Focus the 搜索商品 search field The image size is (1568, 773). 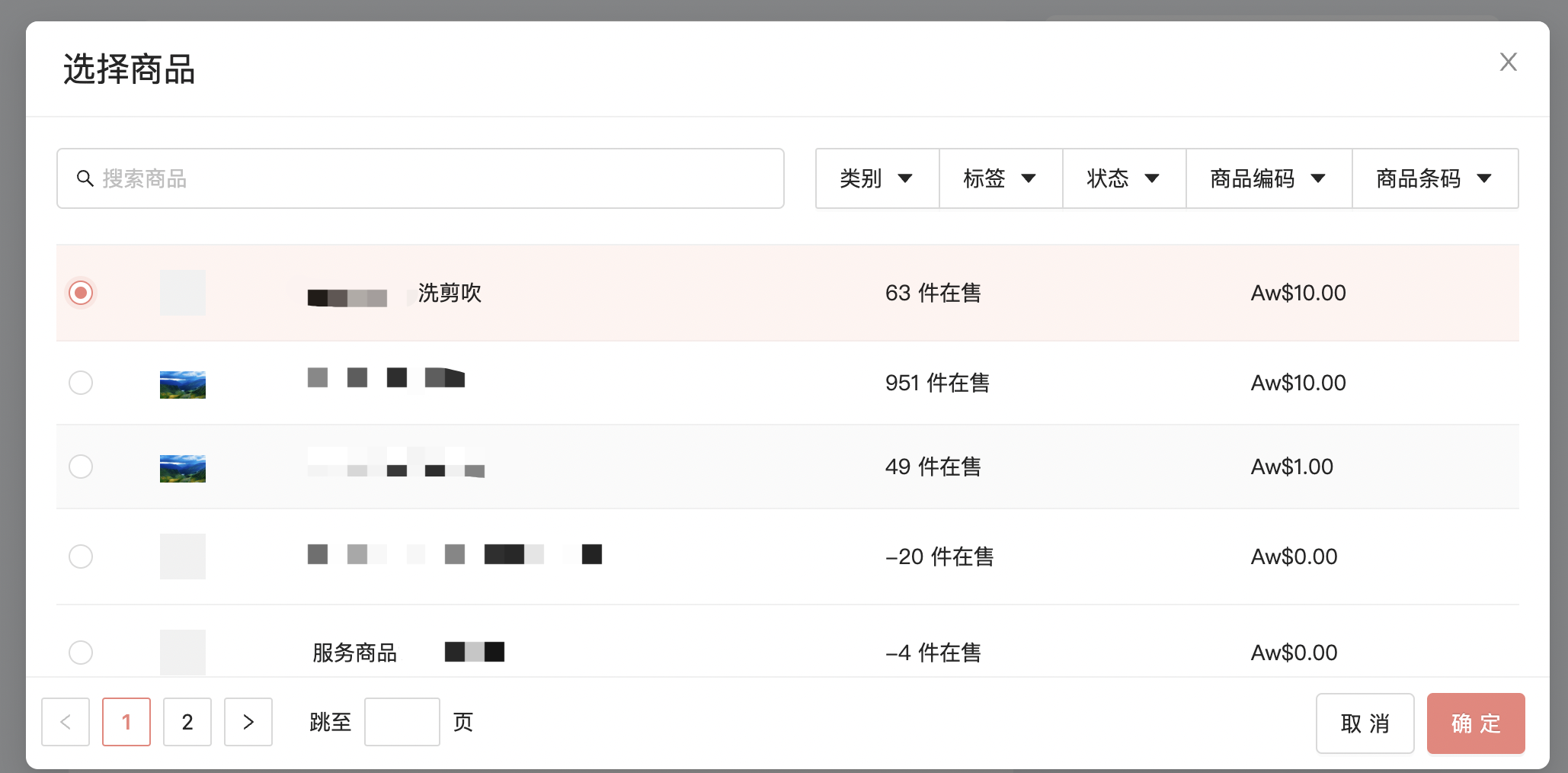421,178
